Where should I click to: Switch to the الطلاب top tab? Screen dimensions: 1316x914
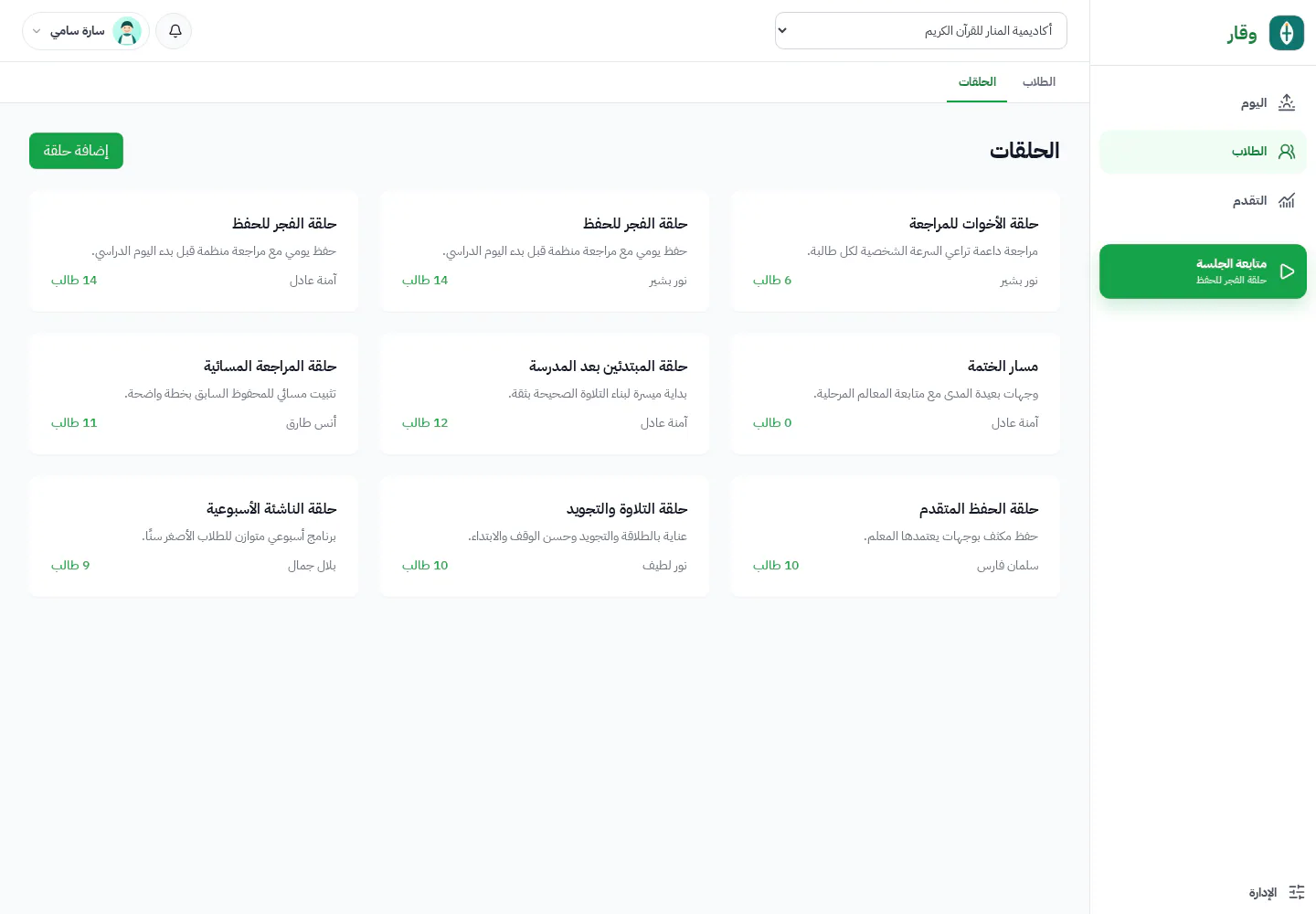click(1039, 82)
